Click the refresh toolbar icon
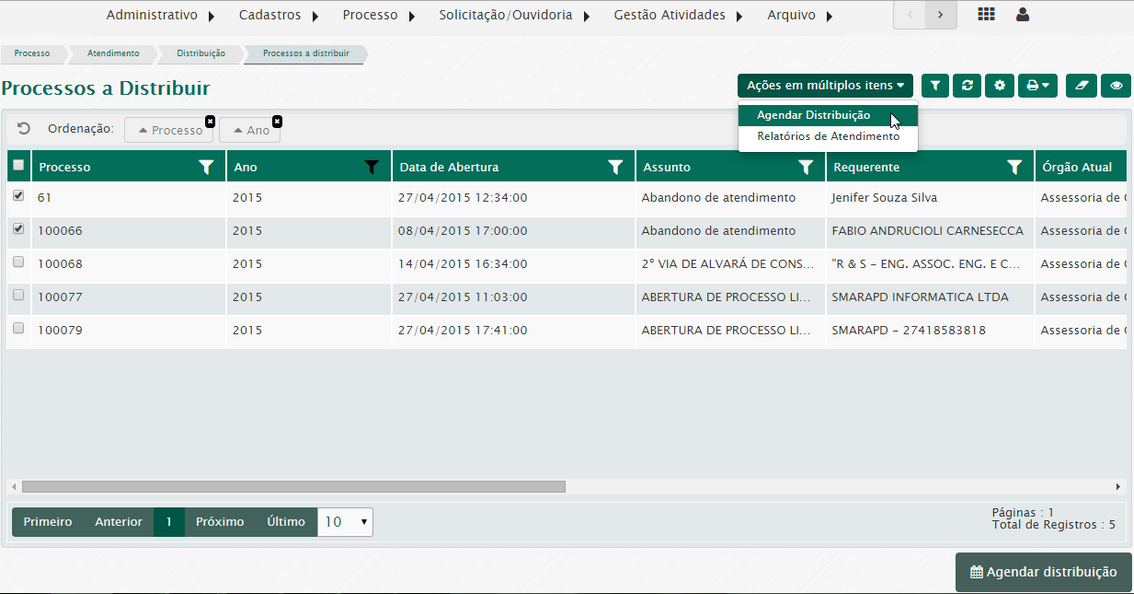Viewport: 1134px width, 594px height. pyautogui.click(x=967, y=86)
